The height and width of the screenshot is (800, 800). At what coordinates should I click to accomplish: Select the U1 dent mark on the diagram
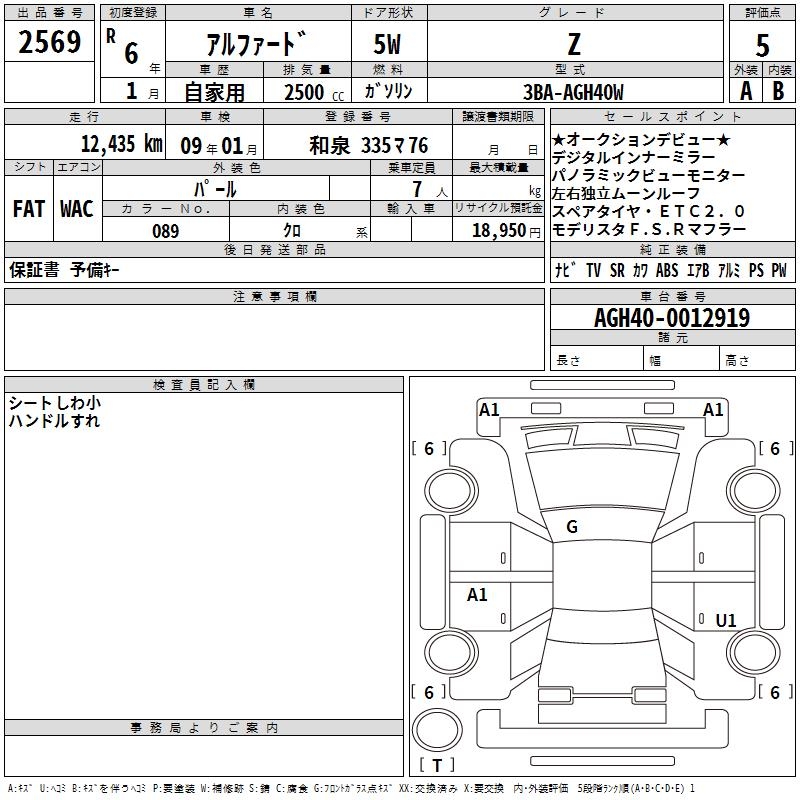[x=726, y=620]
